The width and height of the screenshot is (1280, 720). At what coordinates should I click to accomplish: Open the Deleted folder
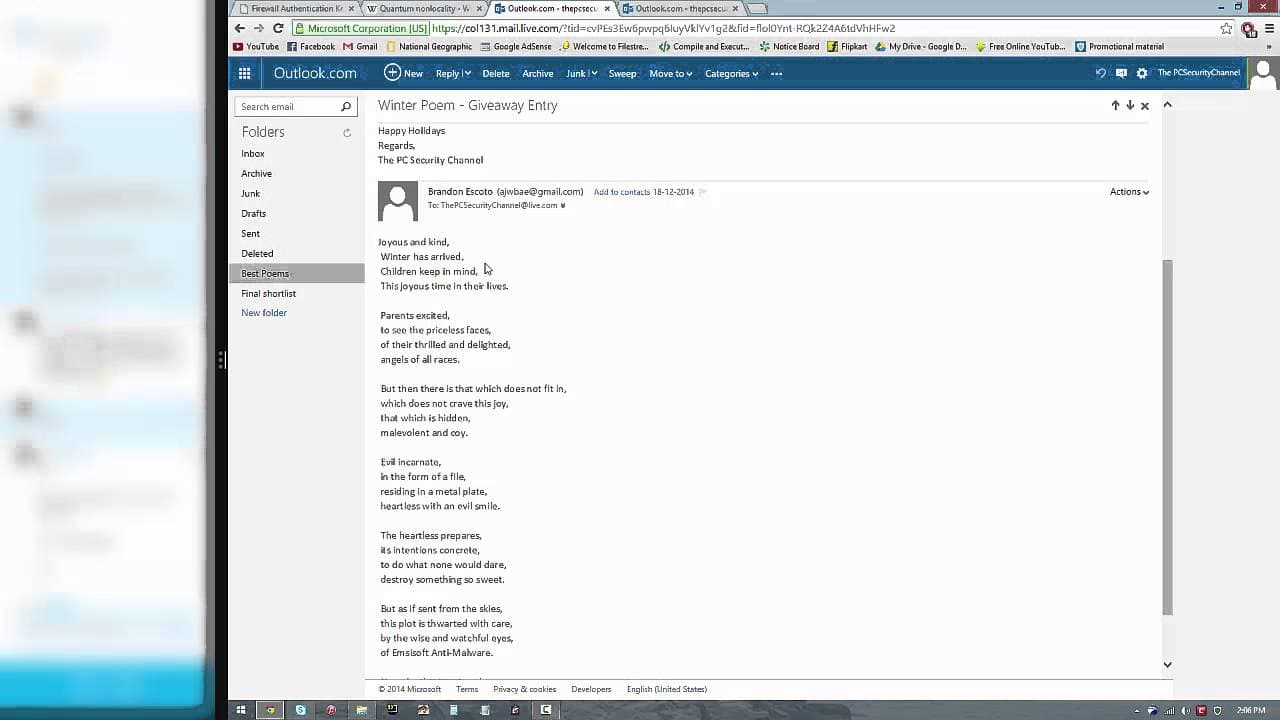pyautogui.click(x=257, y=254)
